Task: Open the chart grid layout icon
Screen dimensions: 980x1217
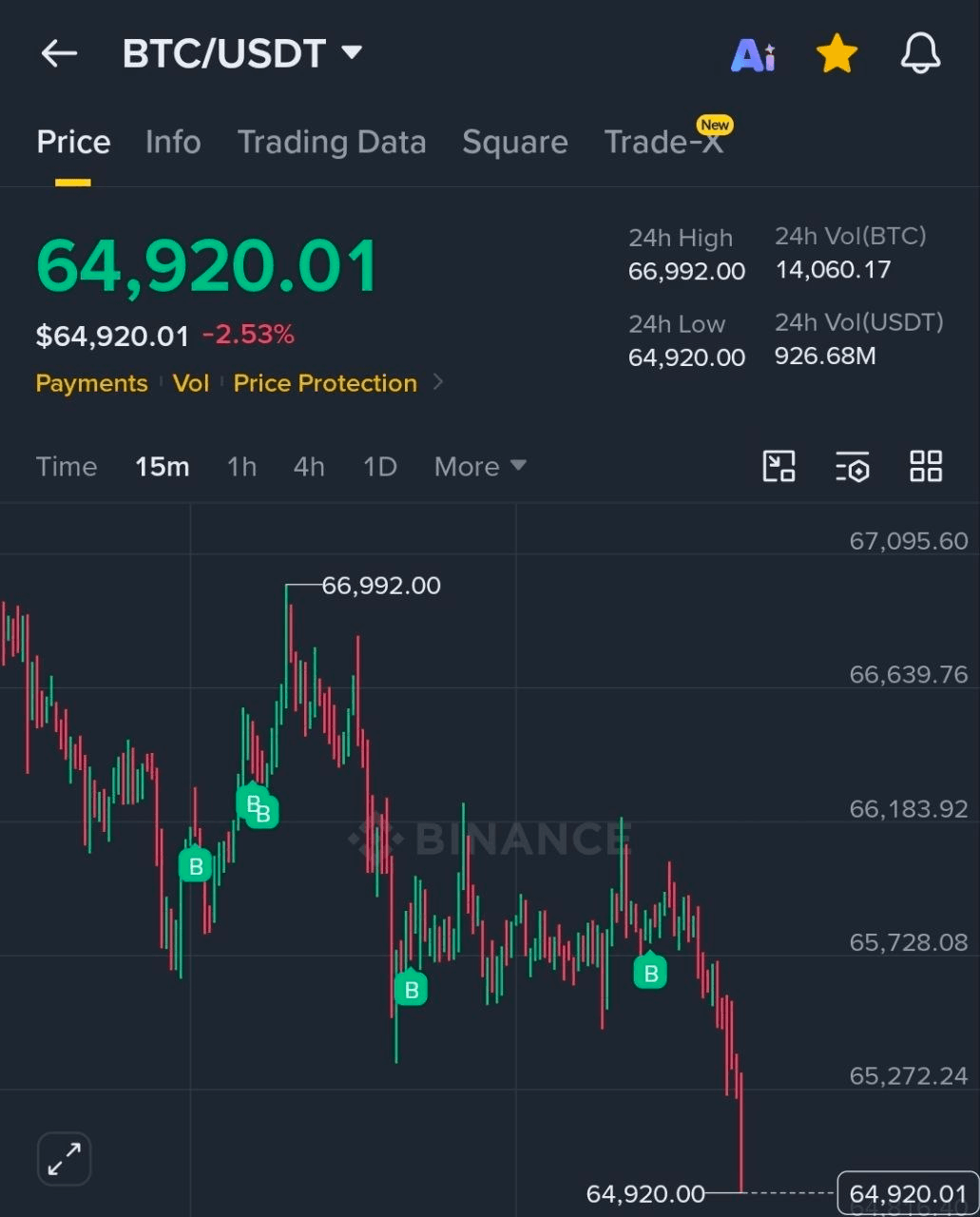Action: coord(926,467)
